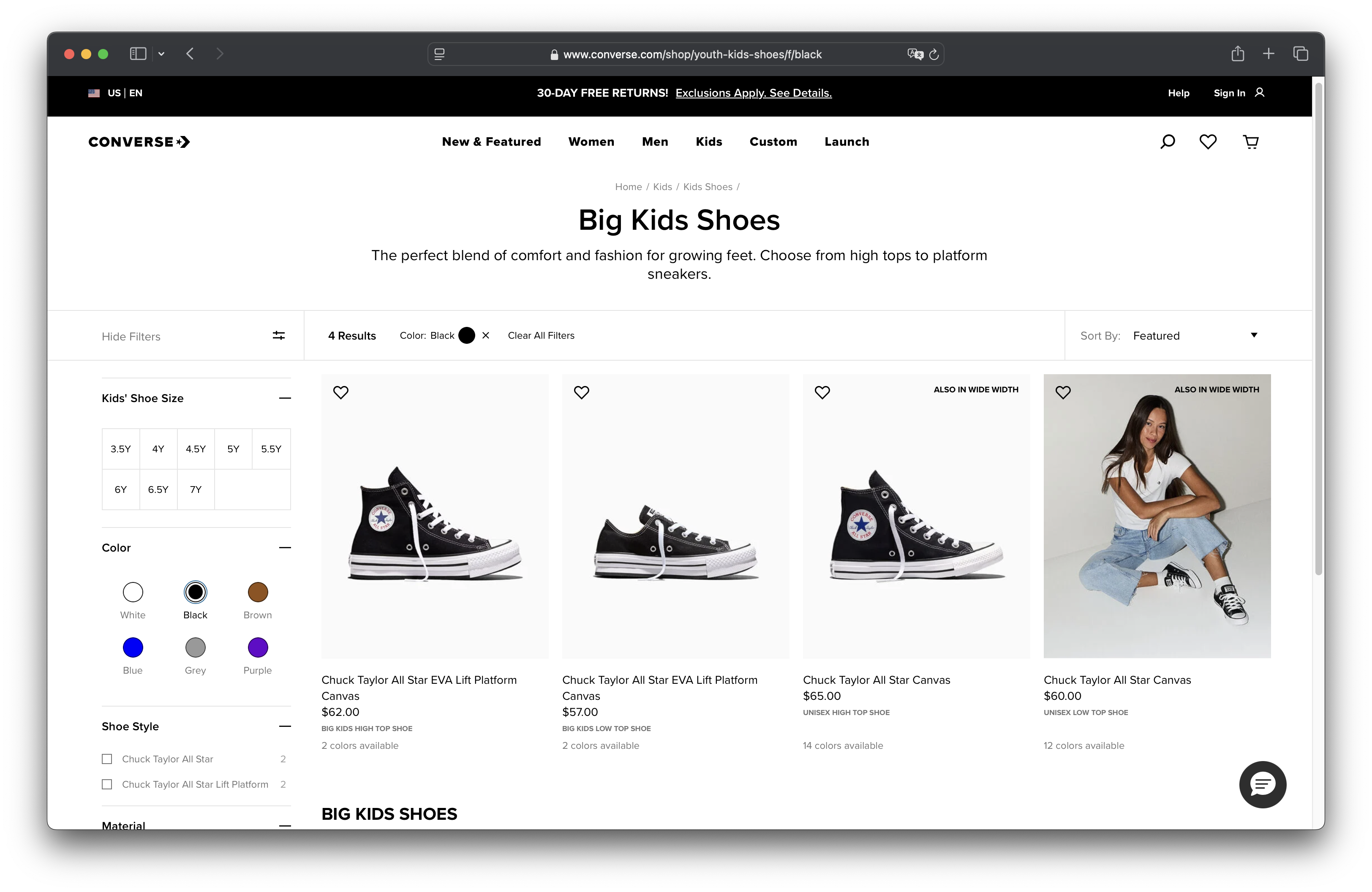The height and width of the screenshot is (892, 1372).
Task: Click the Sign In user icon
Action: click(x=1260, y=93)
